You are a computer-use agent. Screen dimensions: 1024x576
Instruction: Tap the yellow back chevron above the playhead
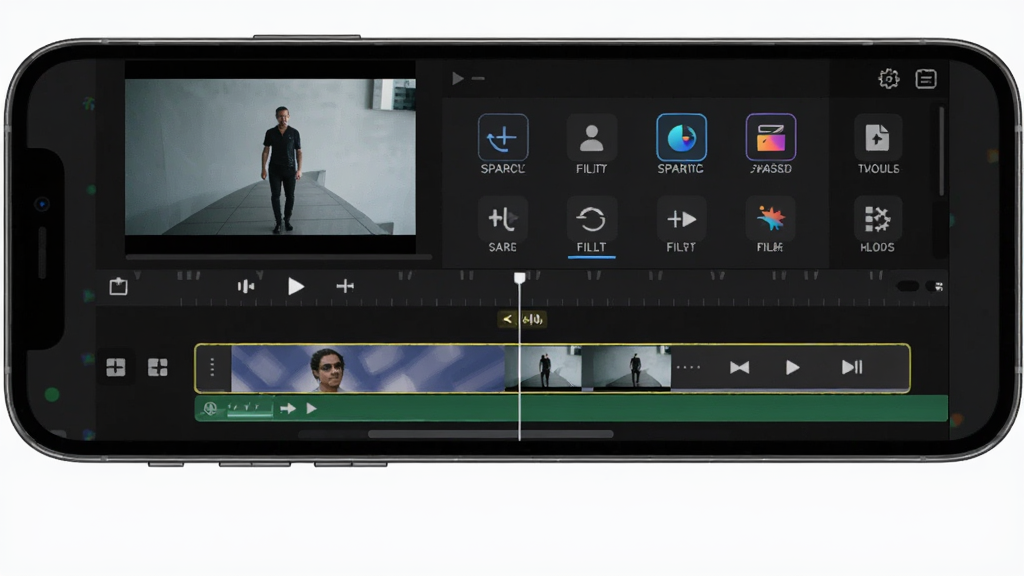(x=507, y=319)
